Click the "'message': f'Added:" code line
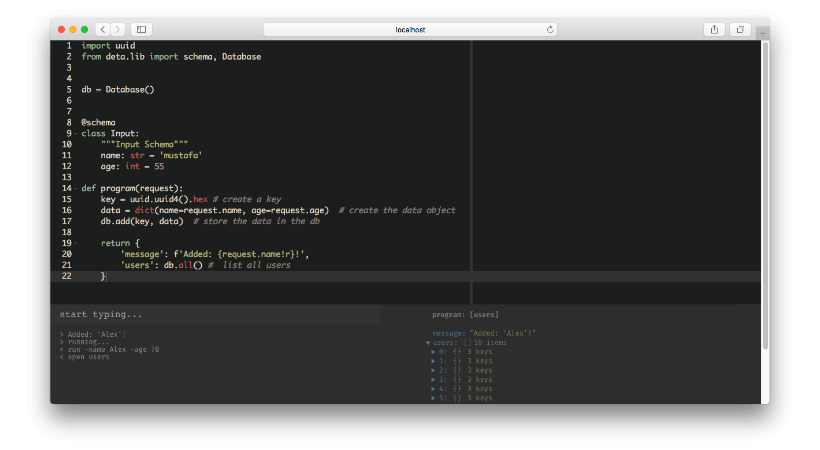820x450 pixels. coord(215,254)
